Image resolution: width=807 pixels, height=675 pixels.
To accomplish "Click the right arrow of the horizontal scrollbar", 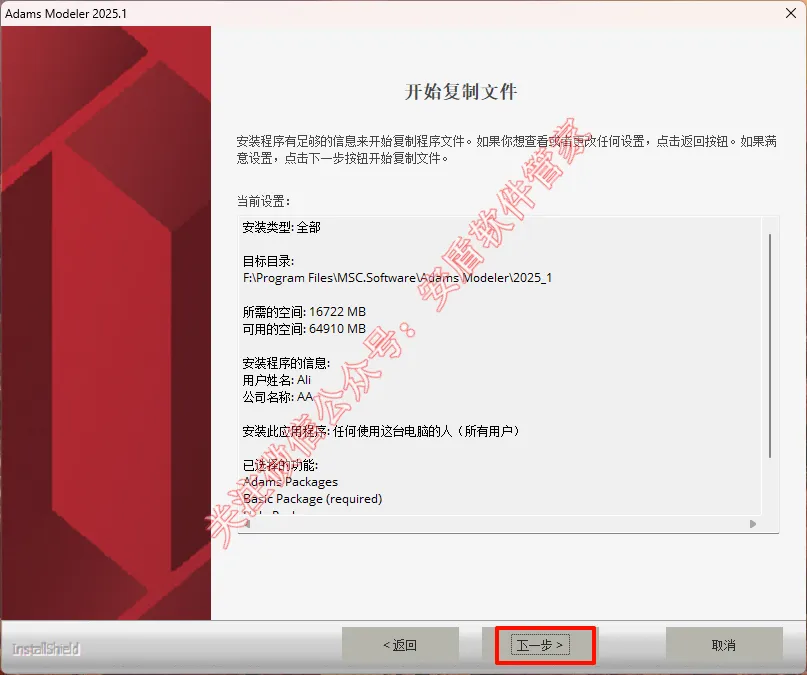I will point(753,524).
